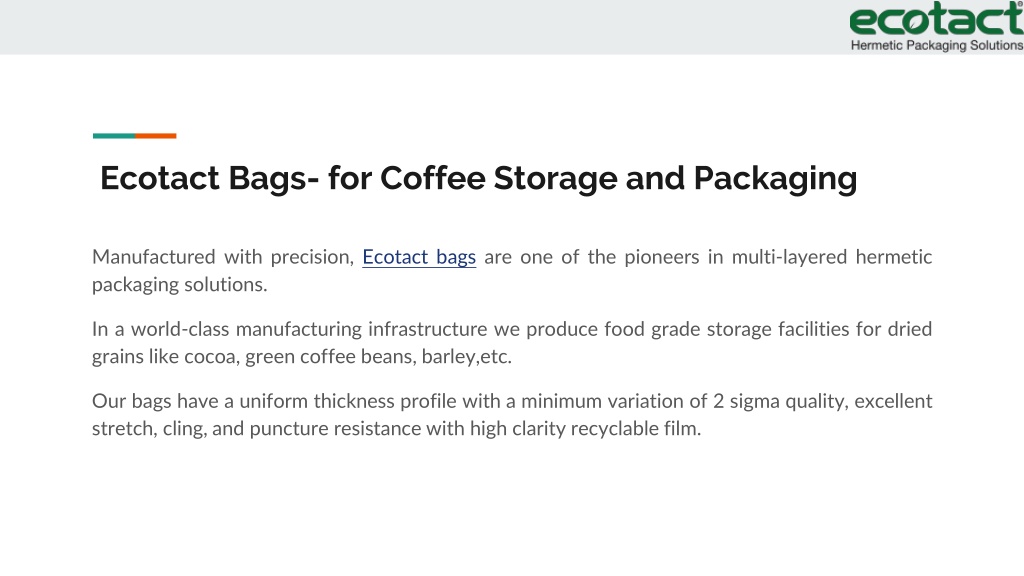The height and width of the screenshot is (576, 1024).
Task: Click the ecotact logo in the header
Action: pos(936,20)
